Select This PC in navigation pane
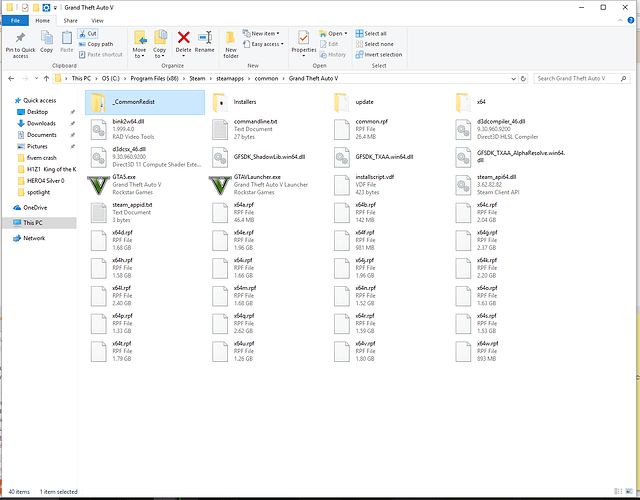 point(39,223)
